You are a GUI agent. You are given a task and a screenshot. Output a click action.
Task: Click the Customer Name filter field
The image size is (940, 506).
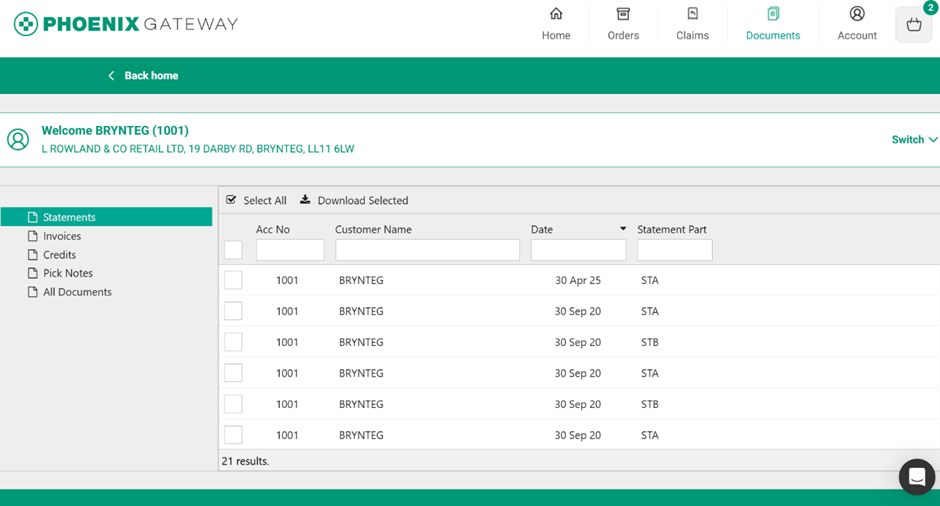(427, 250)
